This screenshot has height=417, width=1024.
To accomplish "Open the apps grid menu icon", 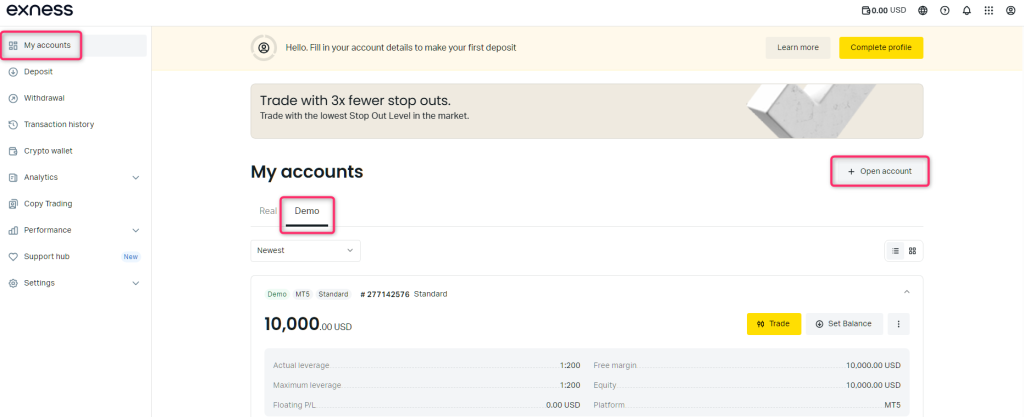I will pyautogui.click(x=989, y=10).
